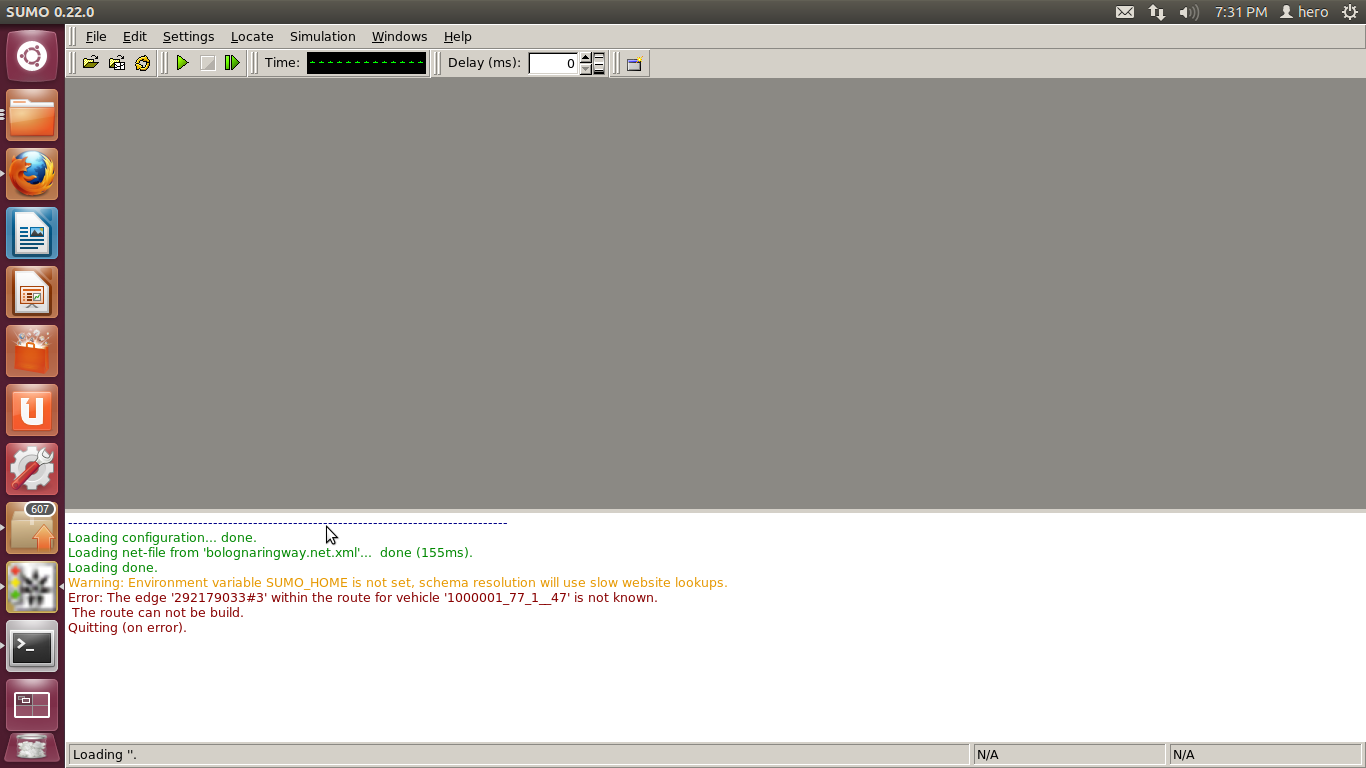Screen dimensions: 1366x768
Task: Click the 7:31 PM clock
Action: pyautogui.click(x=1241, y=12)
